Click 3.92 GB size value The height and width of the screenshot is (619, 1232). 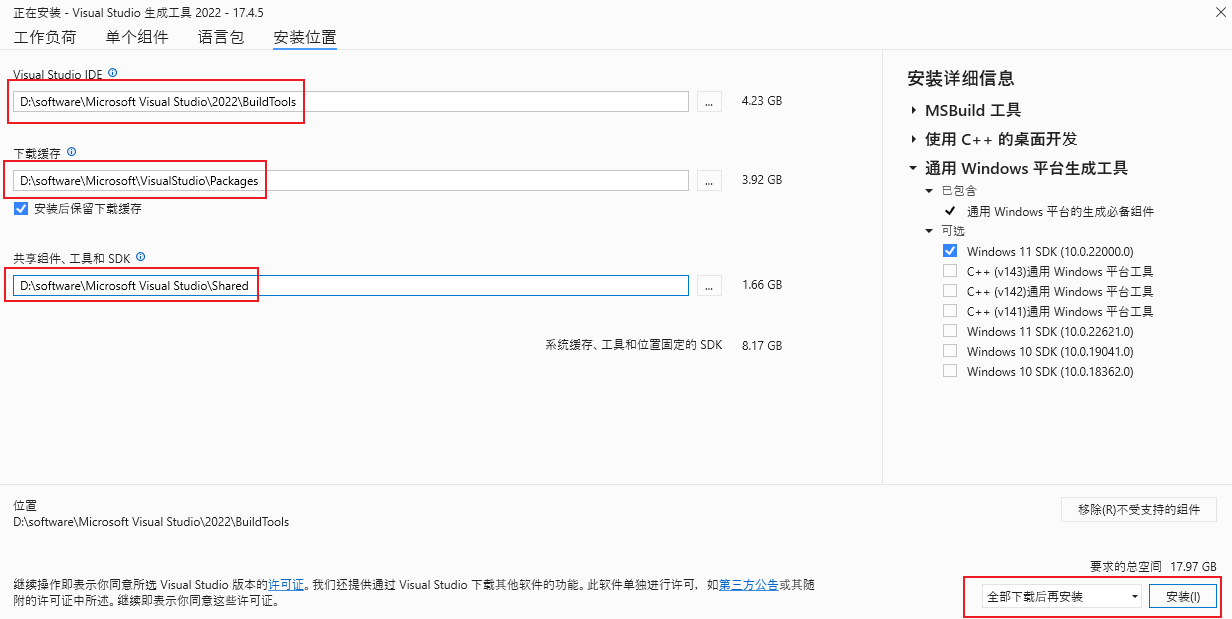coord(762,180)
